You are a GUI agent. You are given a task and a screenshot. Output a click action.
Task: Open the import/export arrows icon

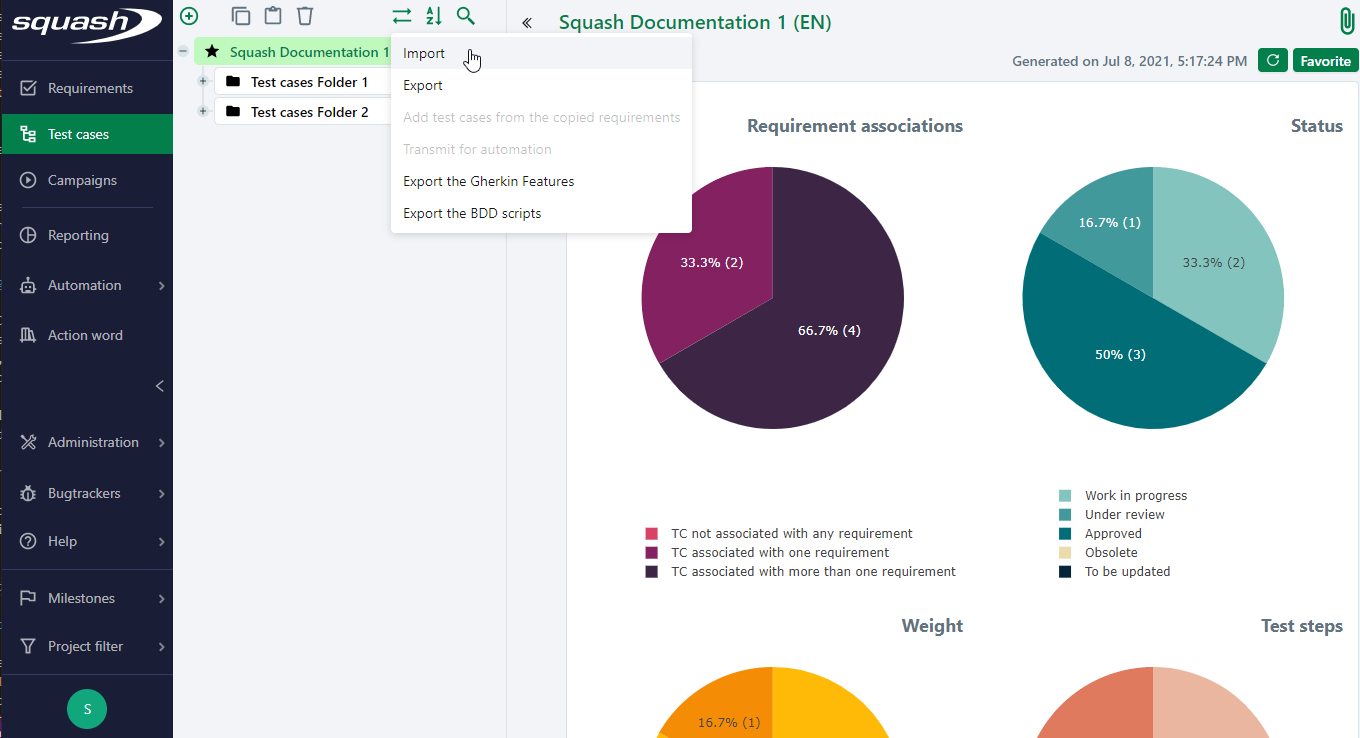(402, 16)
